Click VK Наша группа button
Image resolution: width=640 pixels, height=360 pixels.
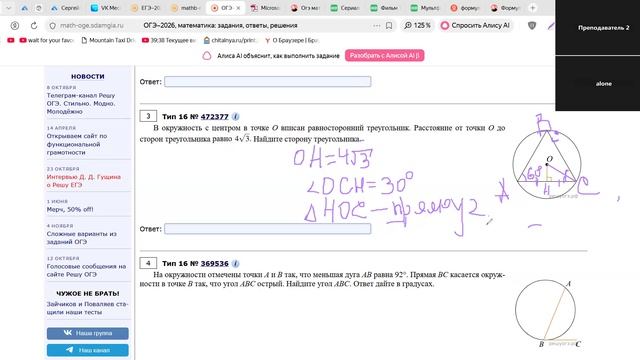pos(87,333)
